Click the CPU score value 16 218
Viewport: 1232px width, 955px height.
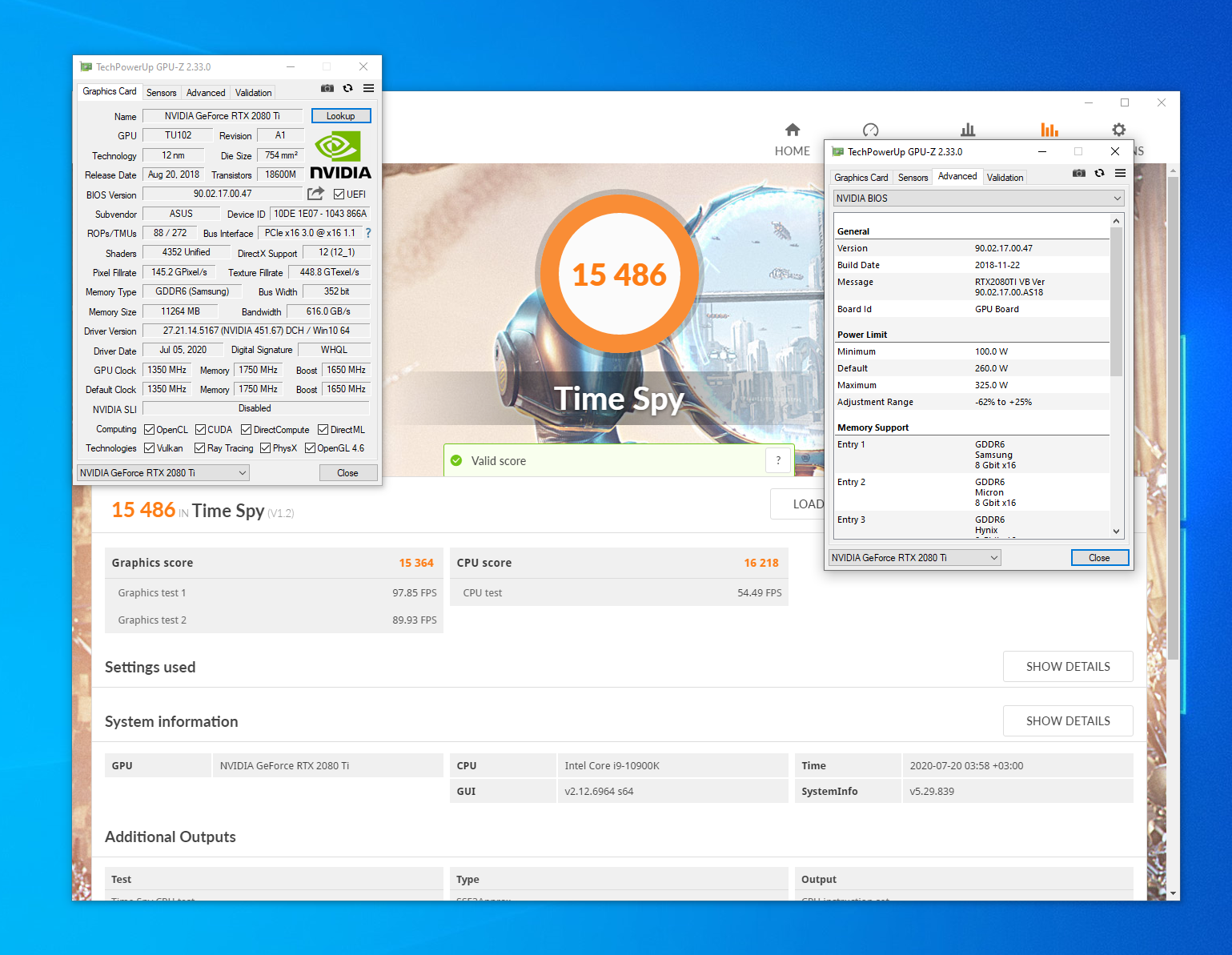pos(761,563)
